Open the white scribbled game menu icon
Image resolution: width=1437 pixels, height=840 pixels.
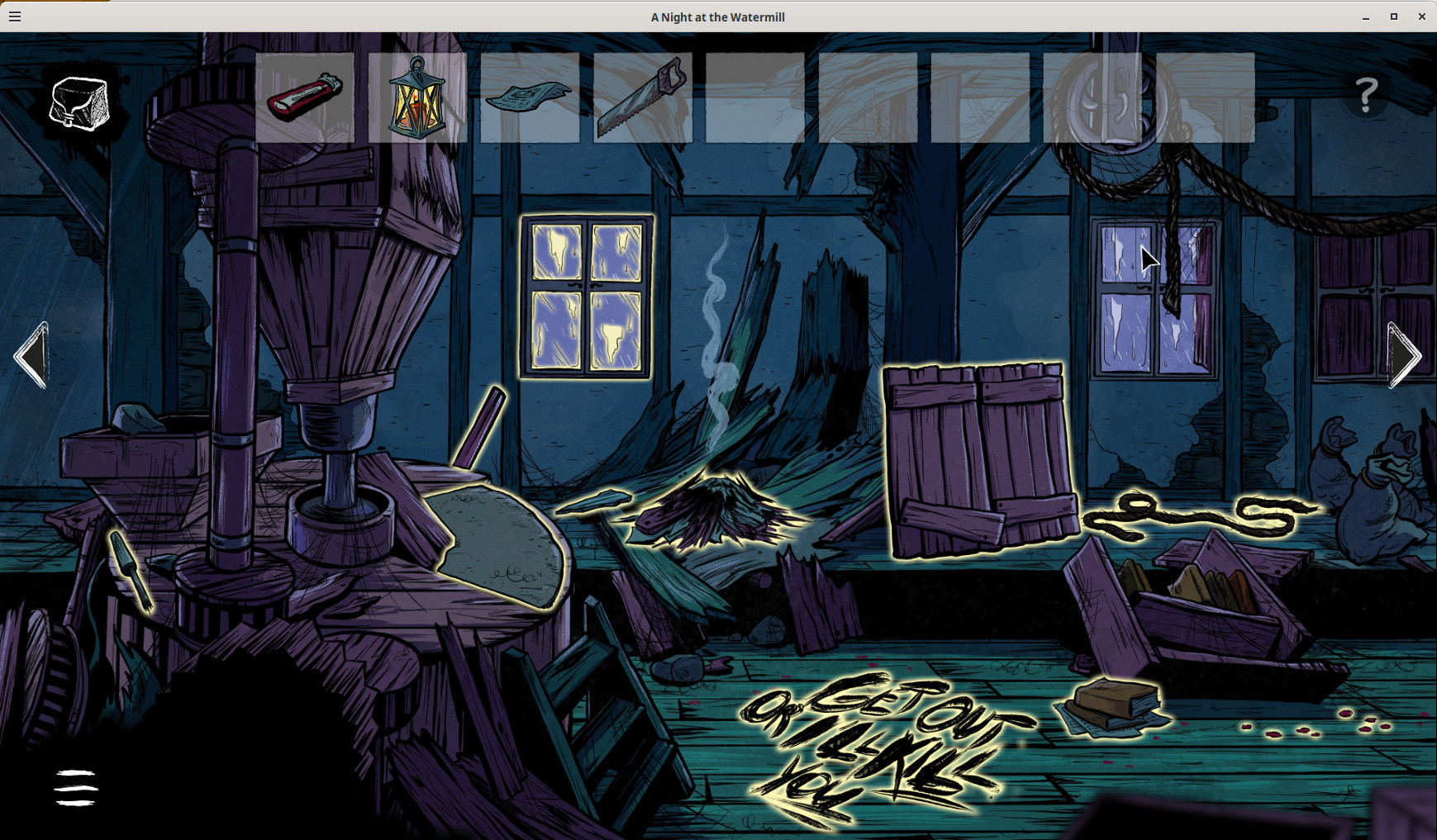coord(76,787)
